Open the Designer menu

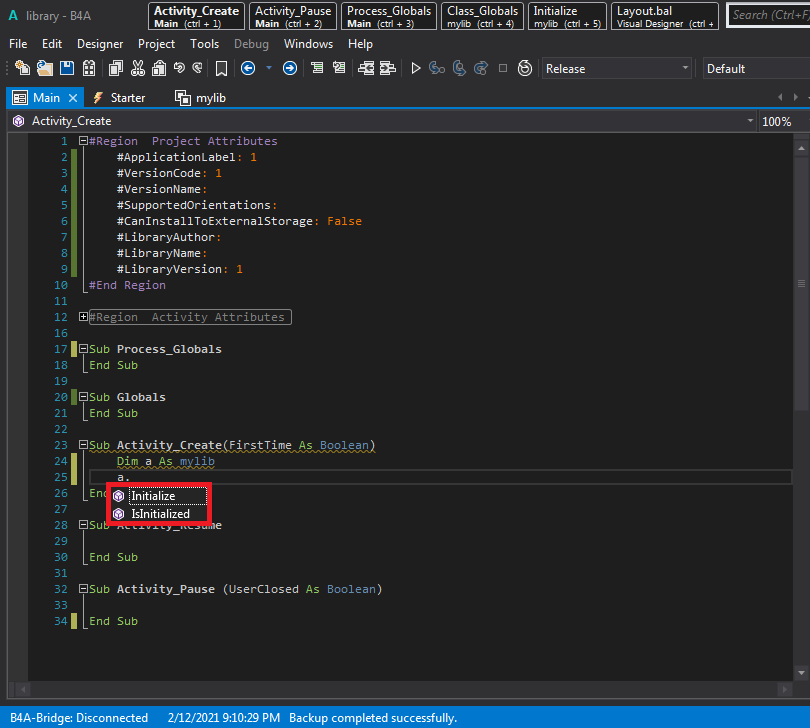[x=100, y=44]
